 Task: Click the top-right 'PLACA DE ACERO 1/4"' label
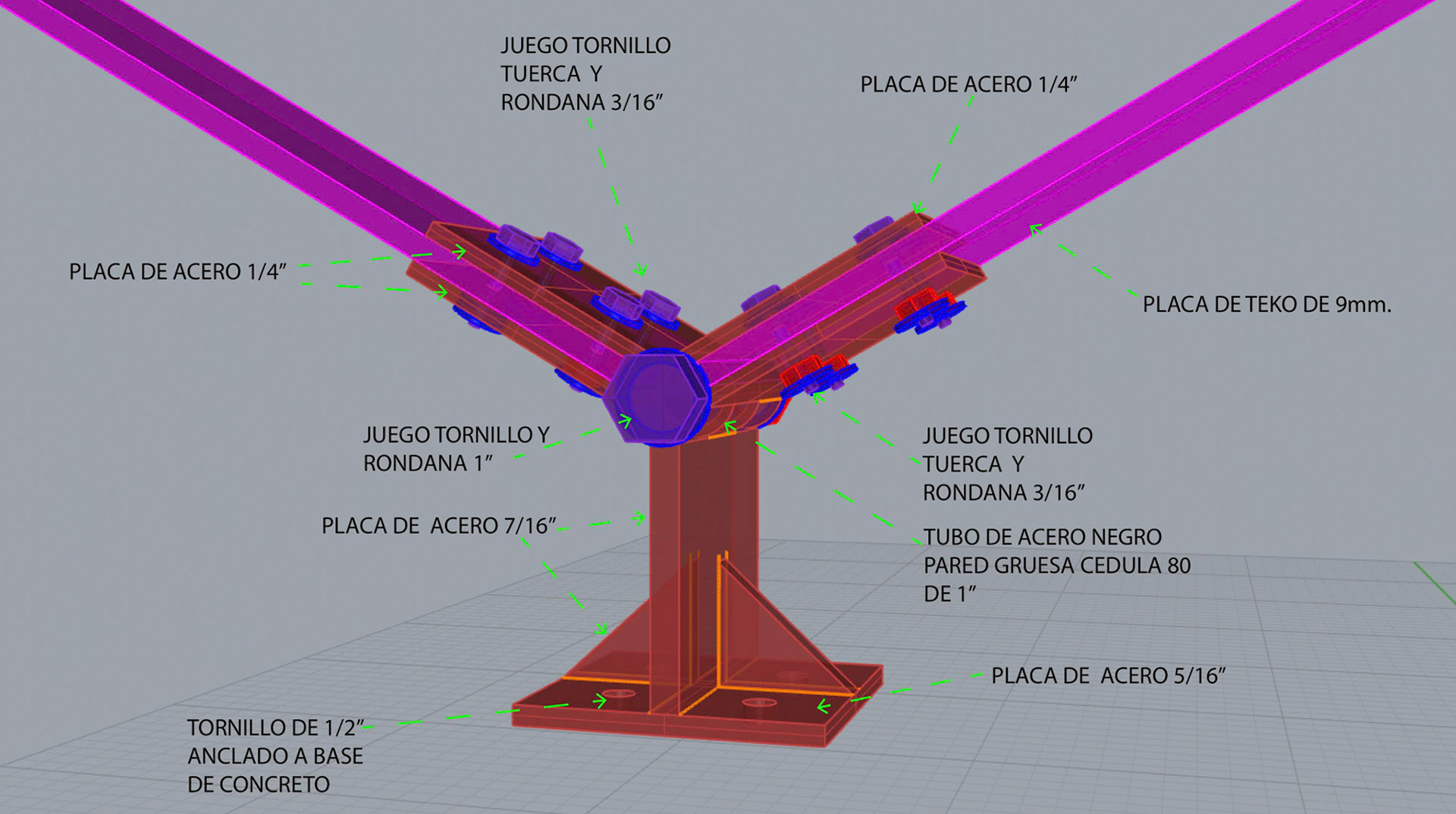968,84
